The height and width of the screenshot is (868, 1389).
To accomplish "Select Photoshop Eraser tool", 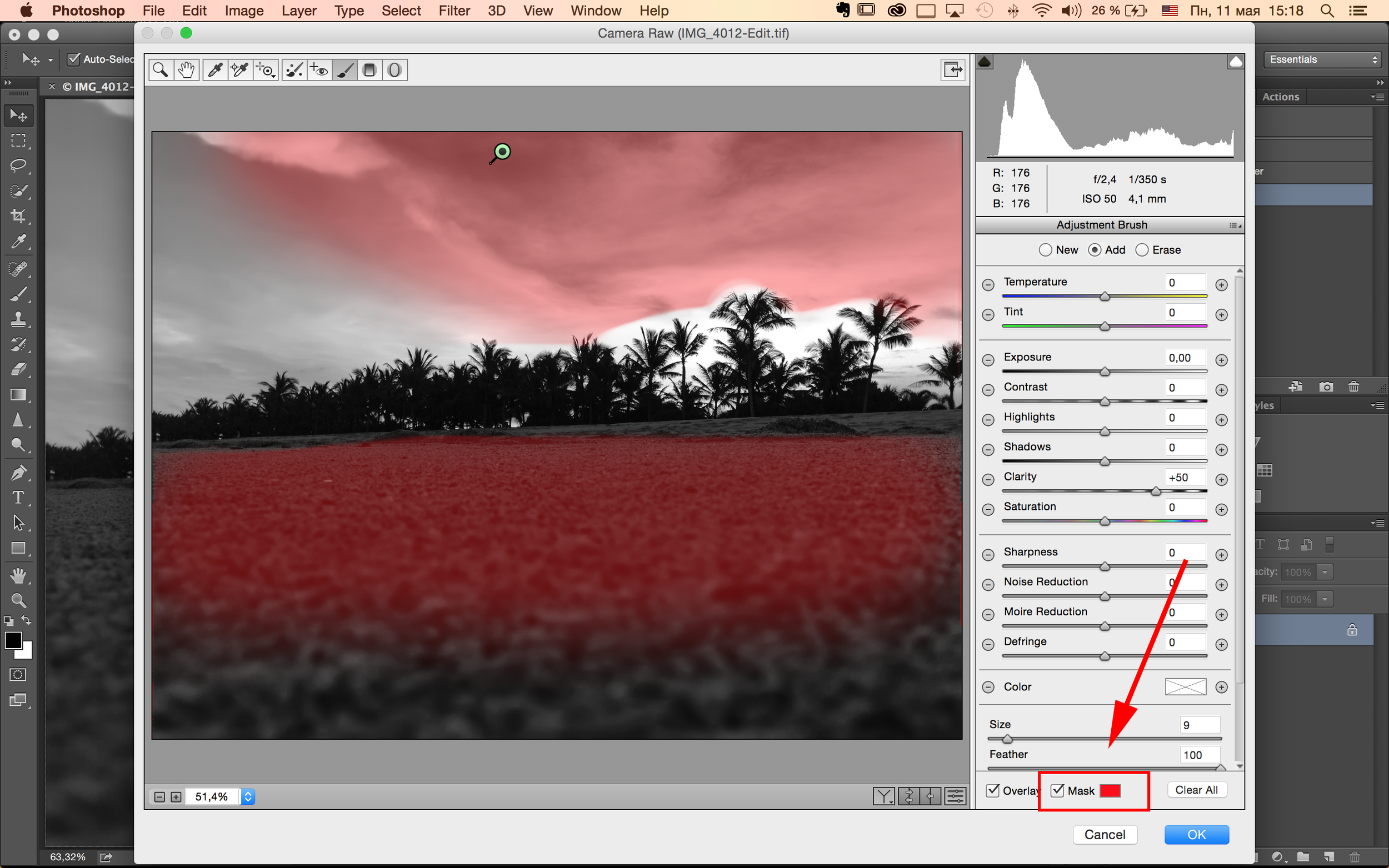I will (x=18, y=369).
